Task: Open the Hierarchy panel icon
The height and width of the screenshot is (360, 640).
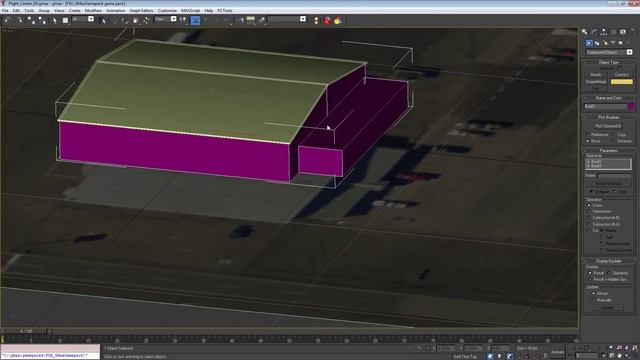Action: (604, 32)
